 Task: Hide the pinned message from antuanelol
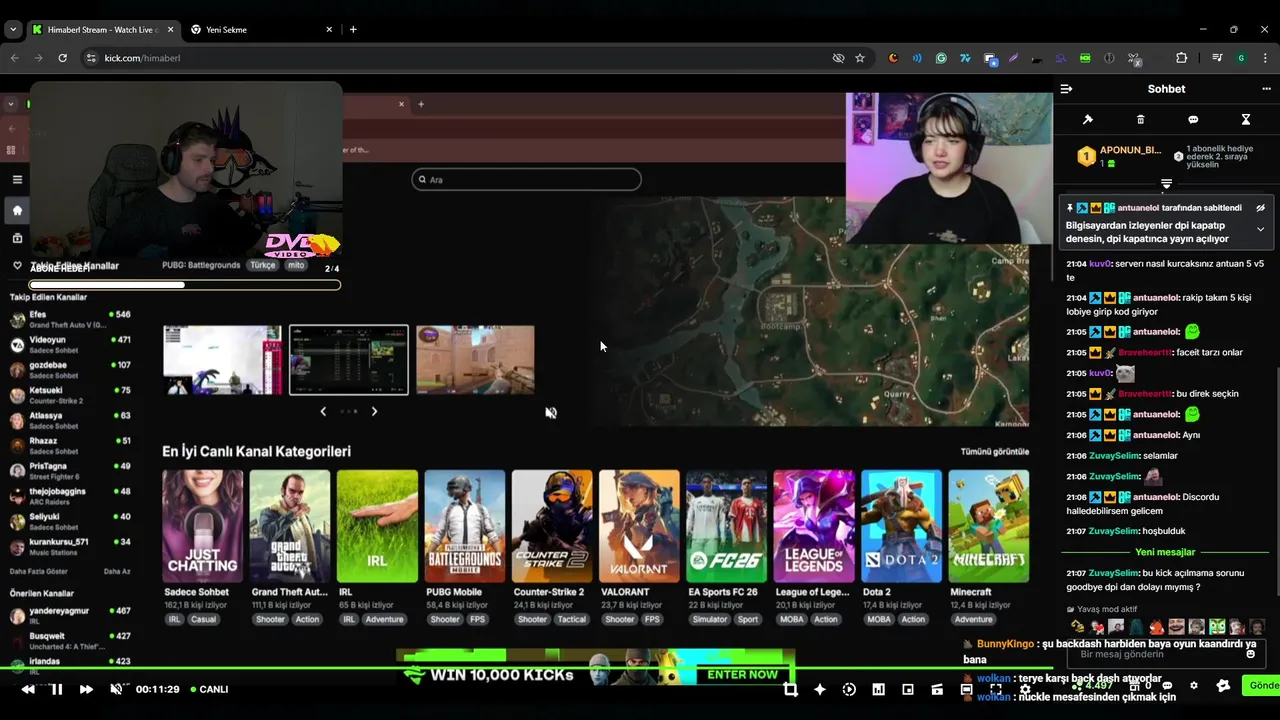(1260, 208)
